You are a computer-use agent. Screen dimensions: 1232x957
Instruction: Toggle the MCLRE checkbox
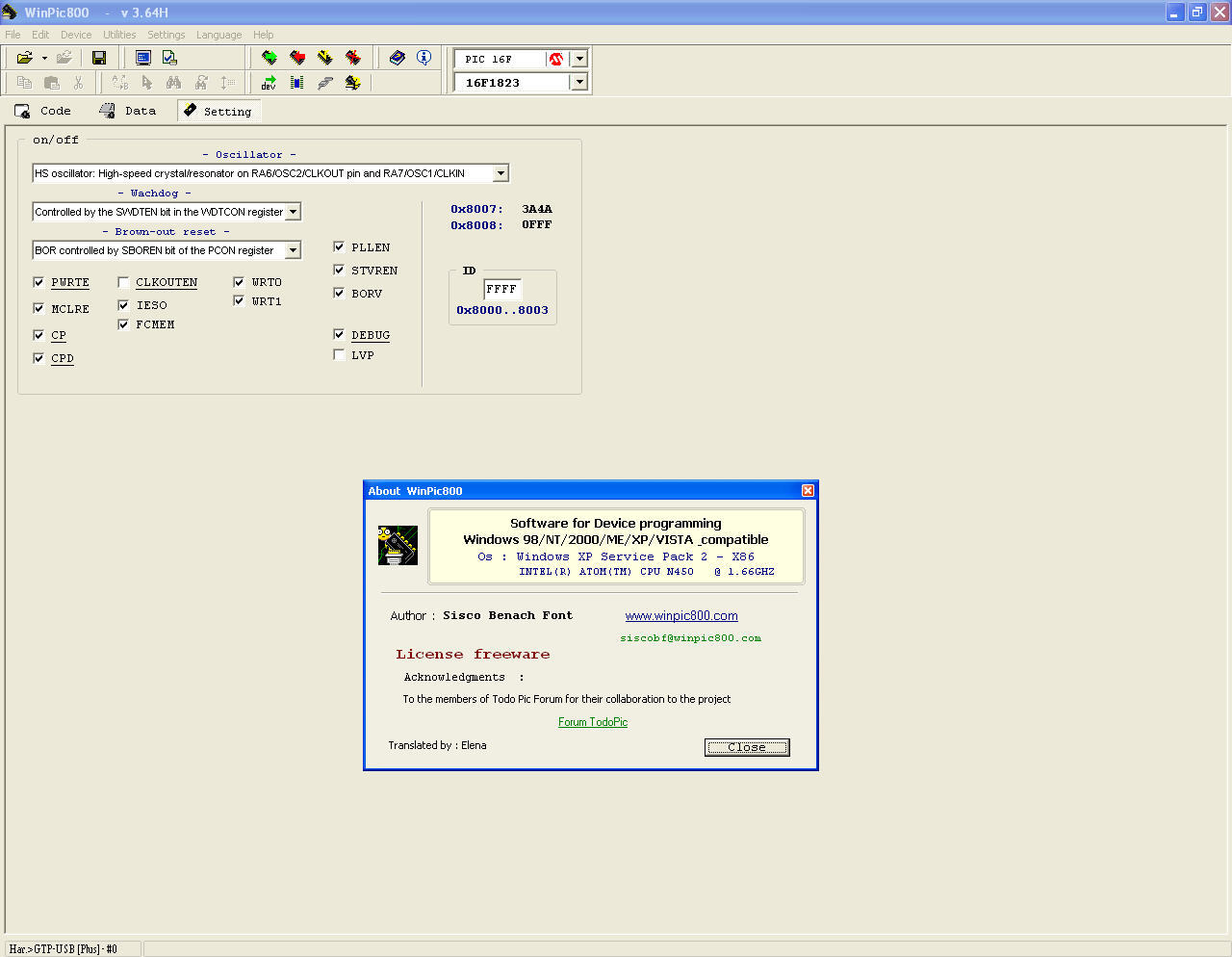pyautogui.click(x=38, y=308)
